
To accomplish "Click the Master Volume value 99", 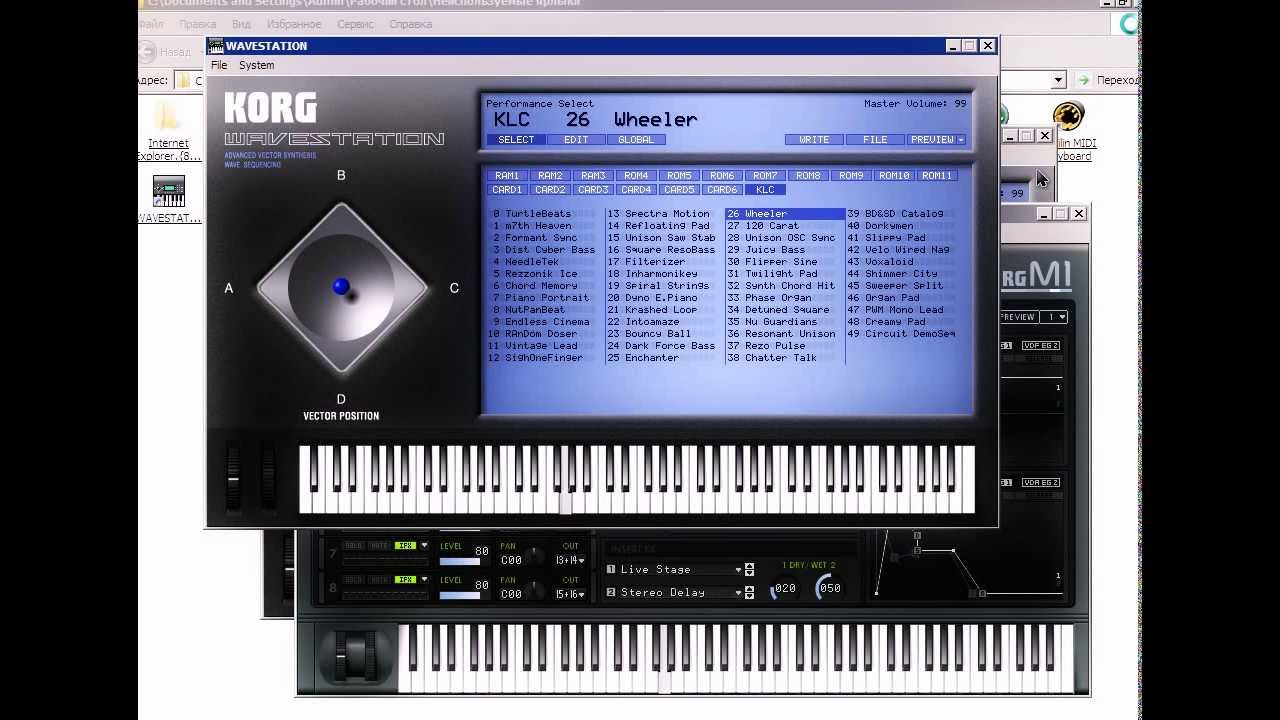I will (x=960, y=104).
